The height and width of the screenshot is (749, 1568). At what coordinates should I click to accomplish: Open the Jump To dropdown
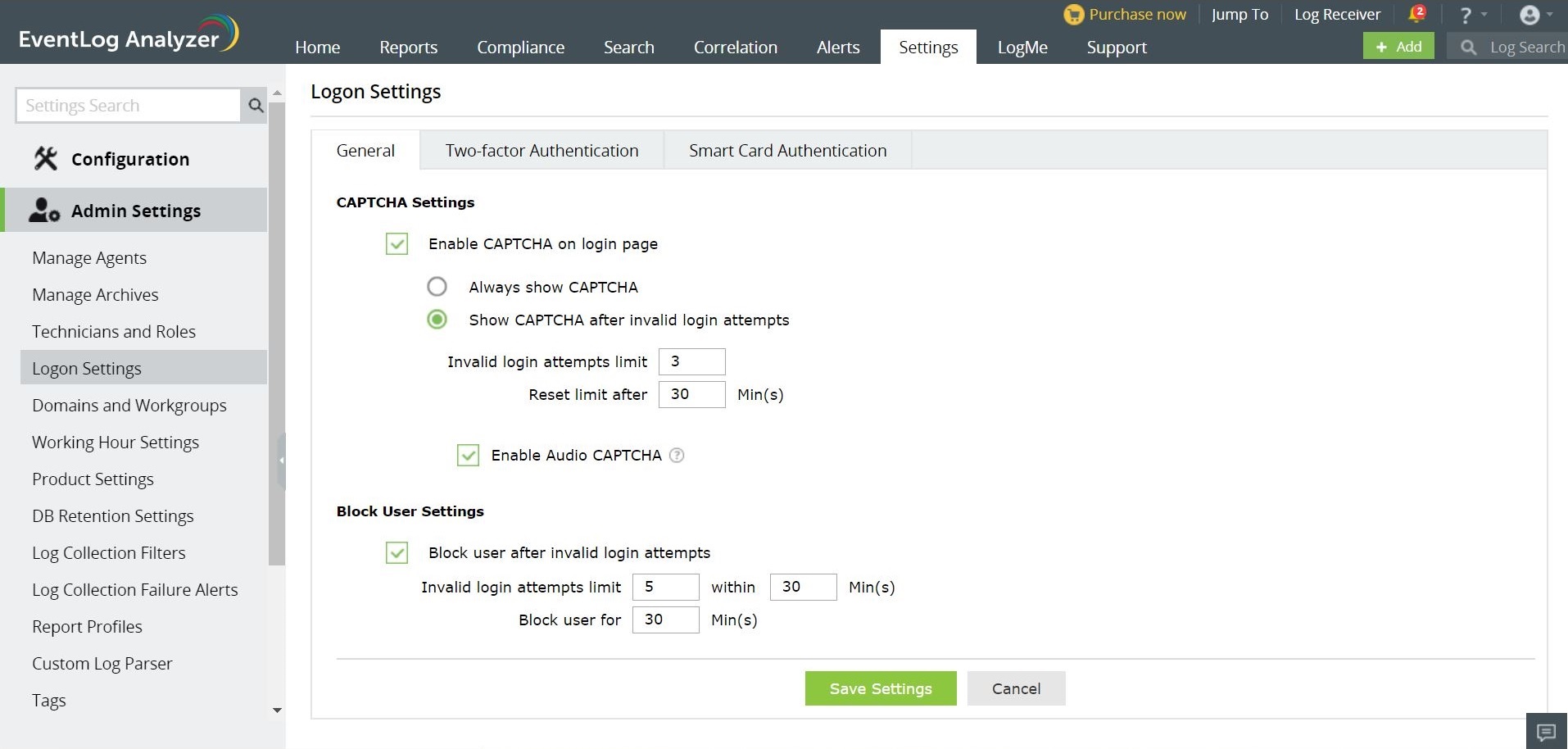[1239, 15]
